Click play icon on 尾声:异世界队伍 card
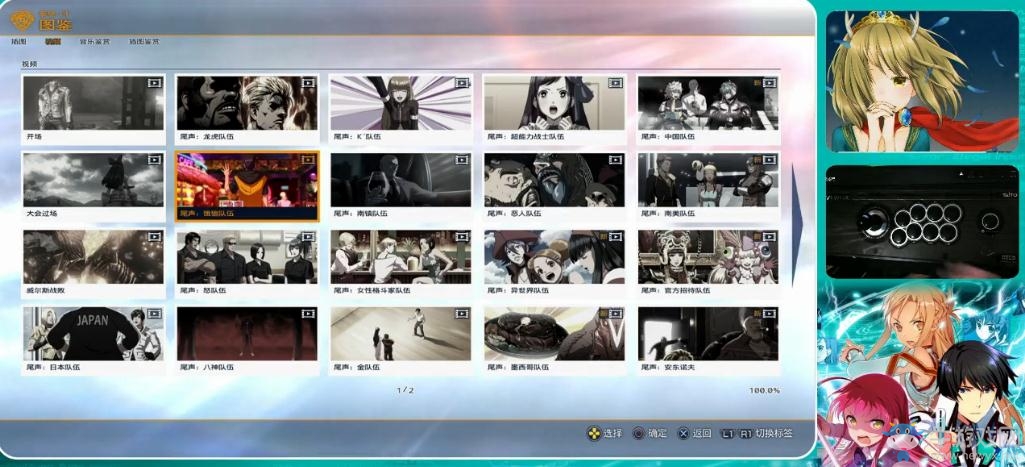The width and height of the screenshot is (1025, 467). pyautogui.click(x=615, y=237)
